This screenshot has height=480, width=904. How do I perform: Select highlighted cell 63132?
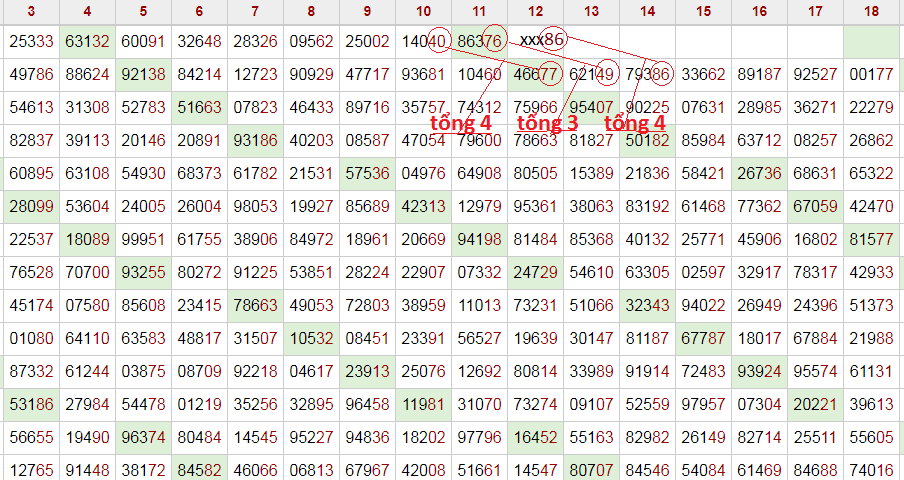point(87,41)
